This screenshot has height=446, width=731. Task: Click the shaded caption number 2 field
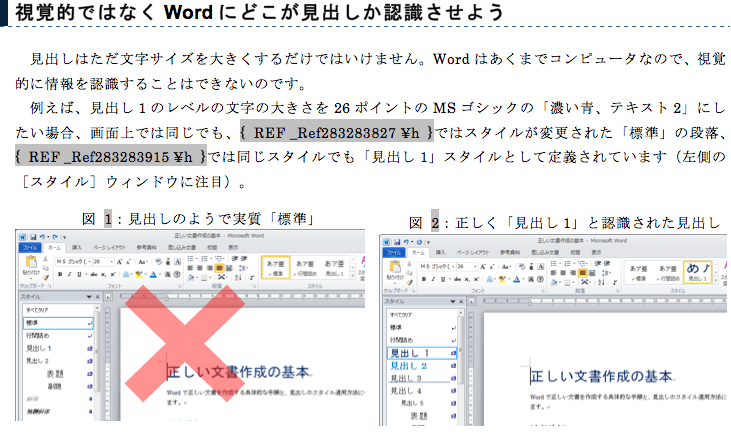tap(435, 222)
